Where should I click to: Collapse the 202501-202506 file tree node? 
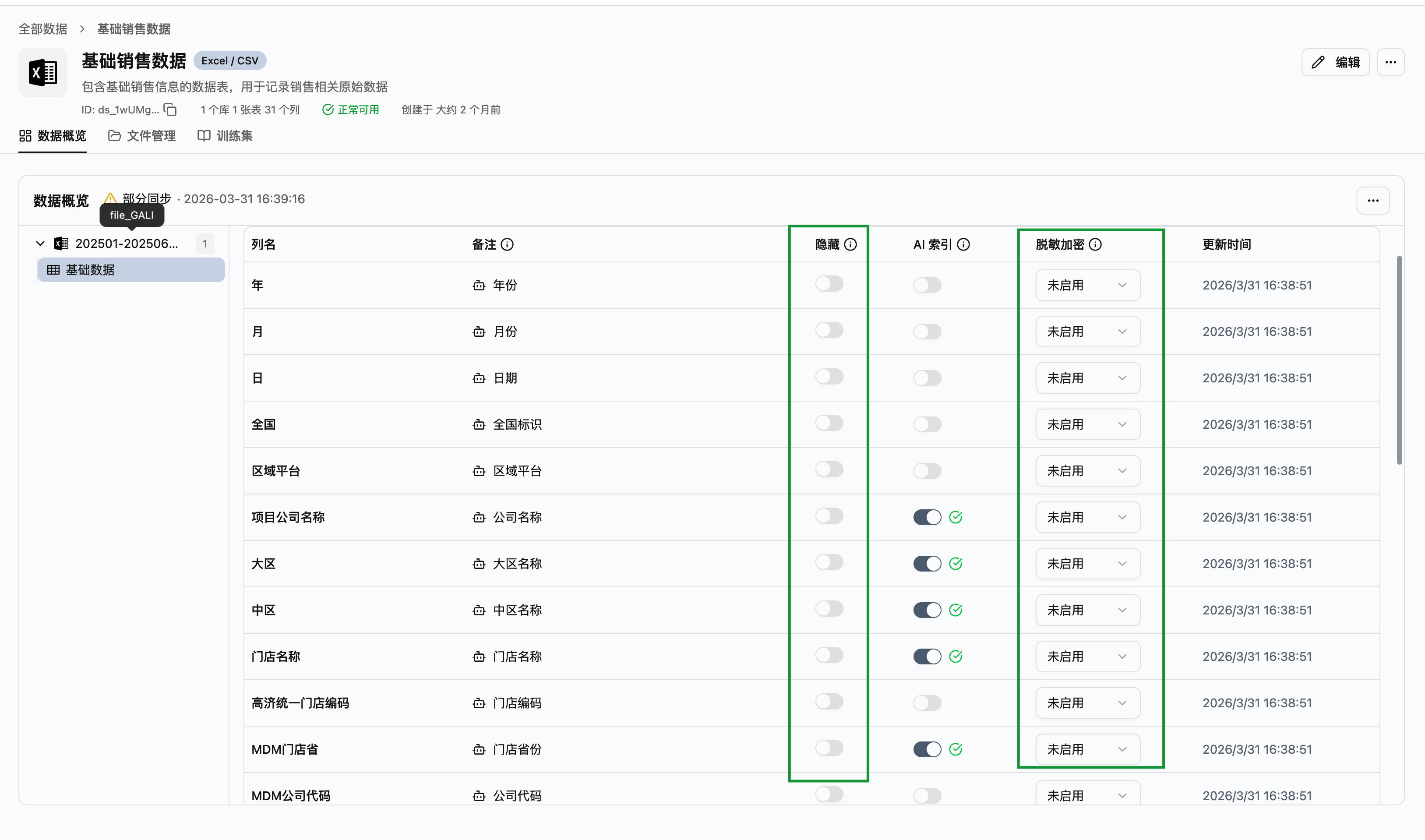point(40,244)
